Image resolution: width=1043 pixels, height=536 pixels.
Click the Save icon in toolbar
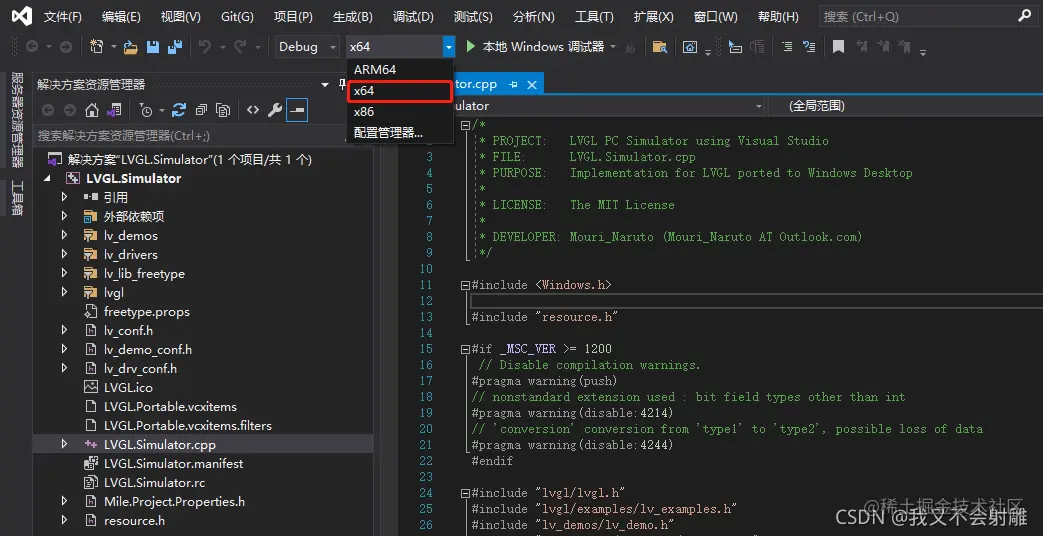click(153, 47)
